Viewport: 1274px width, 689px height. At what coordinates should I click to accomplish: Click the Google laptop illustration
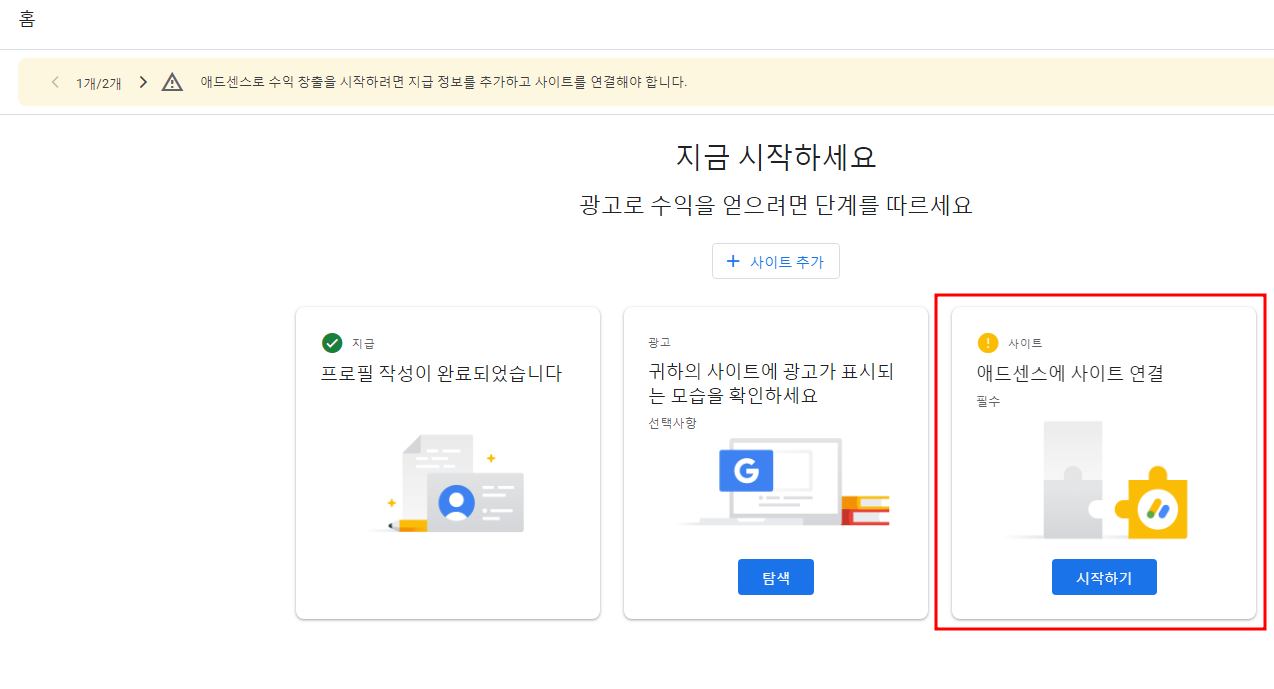pyautogui.click(x=782, y=482)
